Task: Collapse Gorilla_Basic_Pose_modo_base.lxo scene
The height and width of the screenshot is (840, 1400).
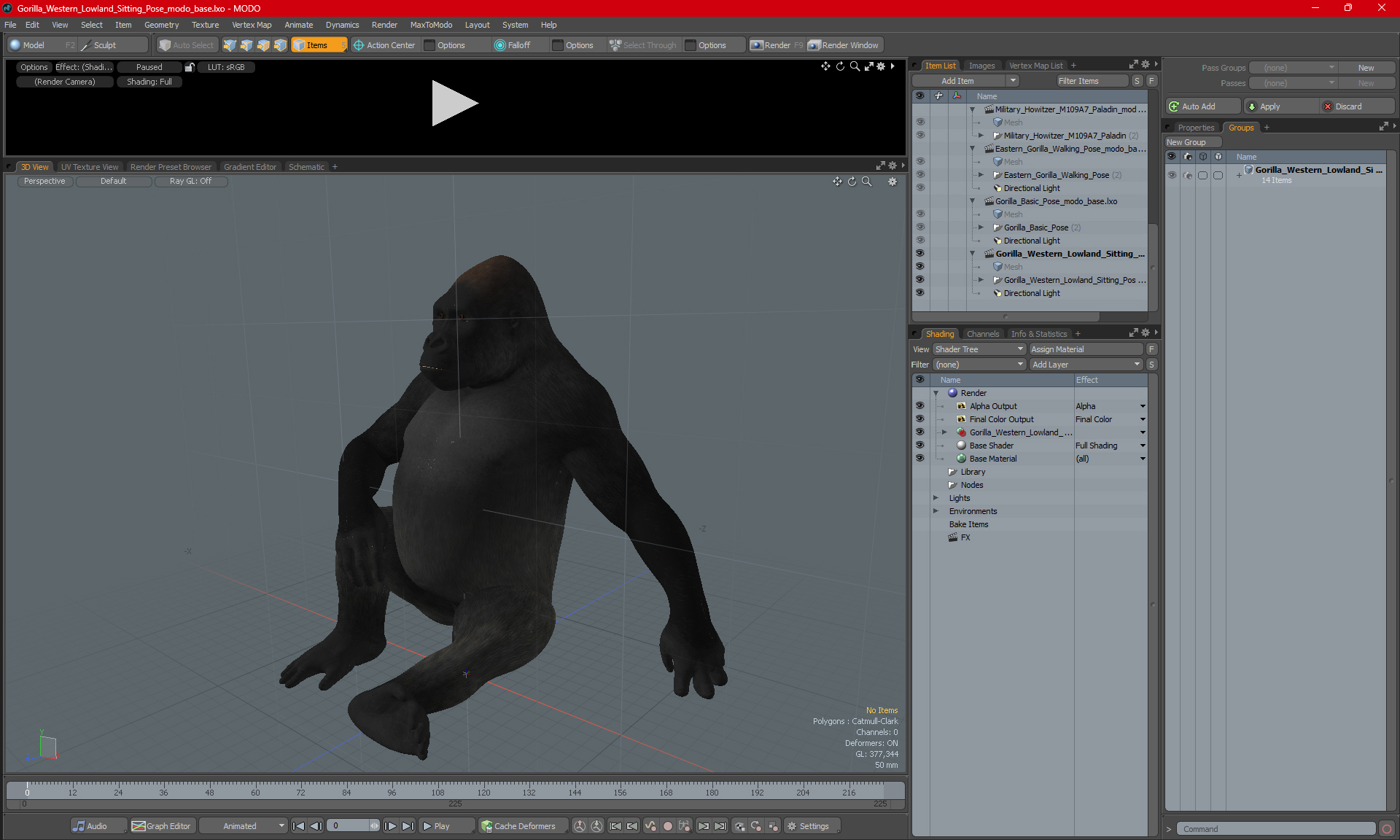Action: click(972, 201)
